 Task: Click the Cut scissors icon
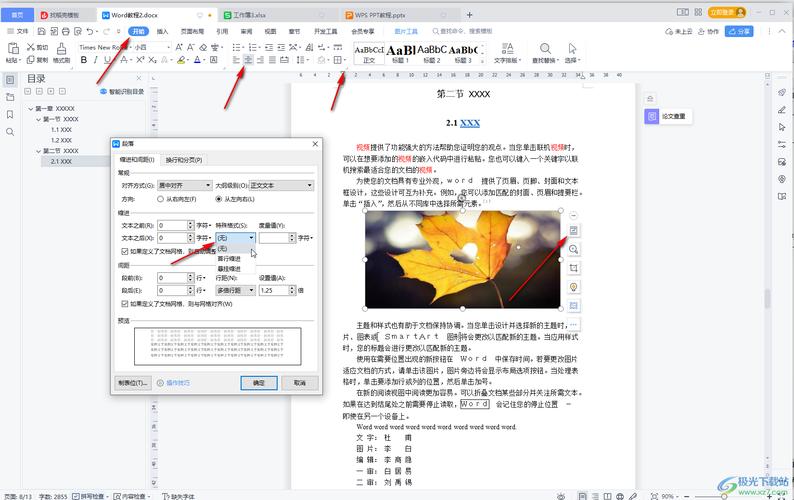pos(31,47)
